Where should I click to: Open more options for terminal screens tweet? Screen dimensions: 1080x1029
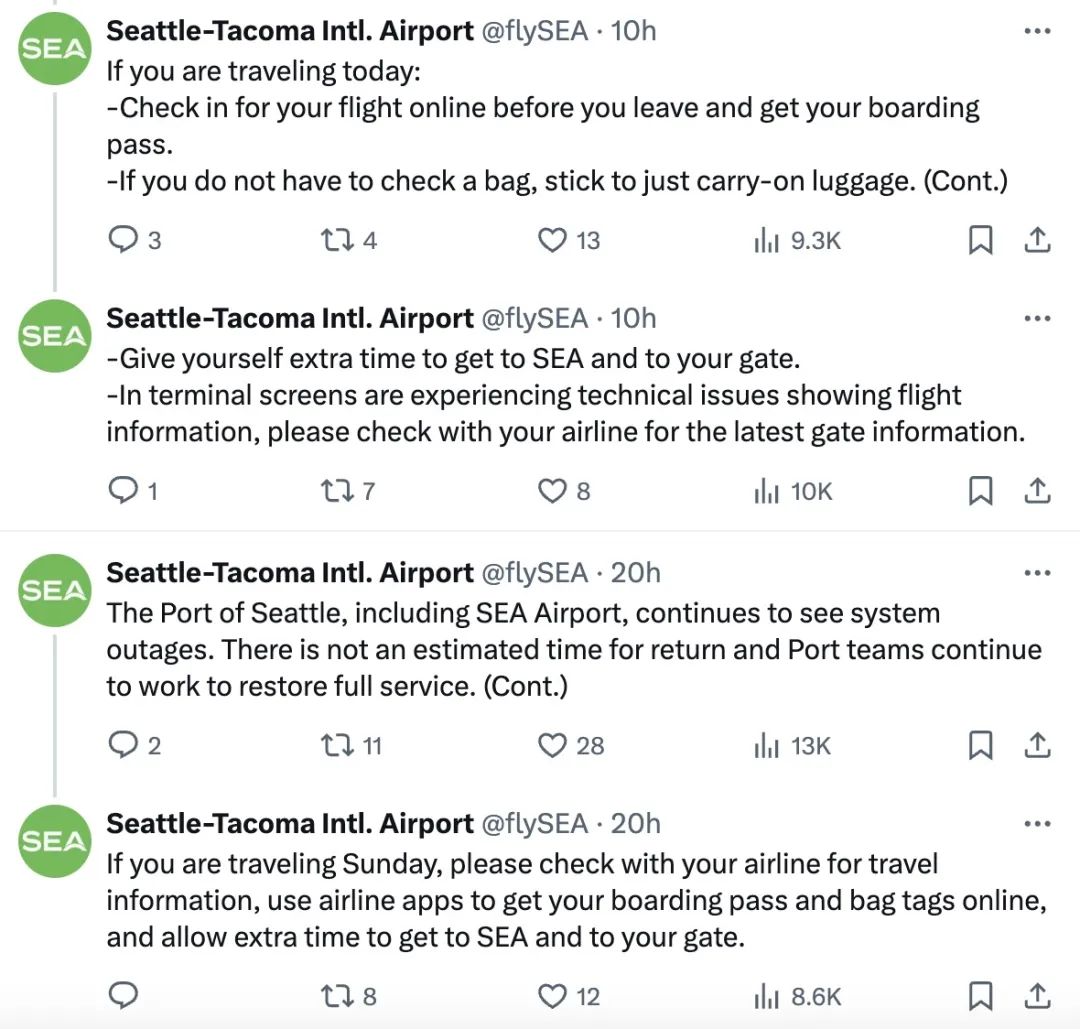(1037, 319)
